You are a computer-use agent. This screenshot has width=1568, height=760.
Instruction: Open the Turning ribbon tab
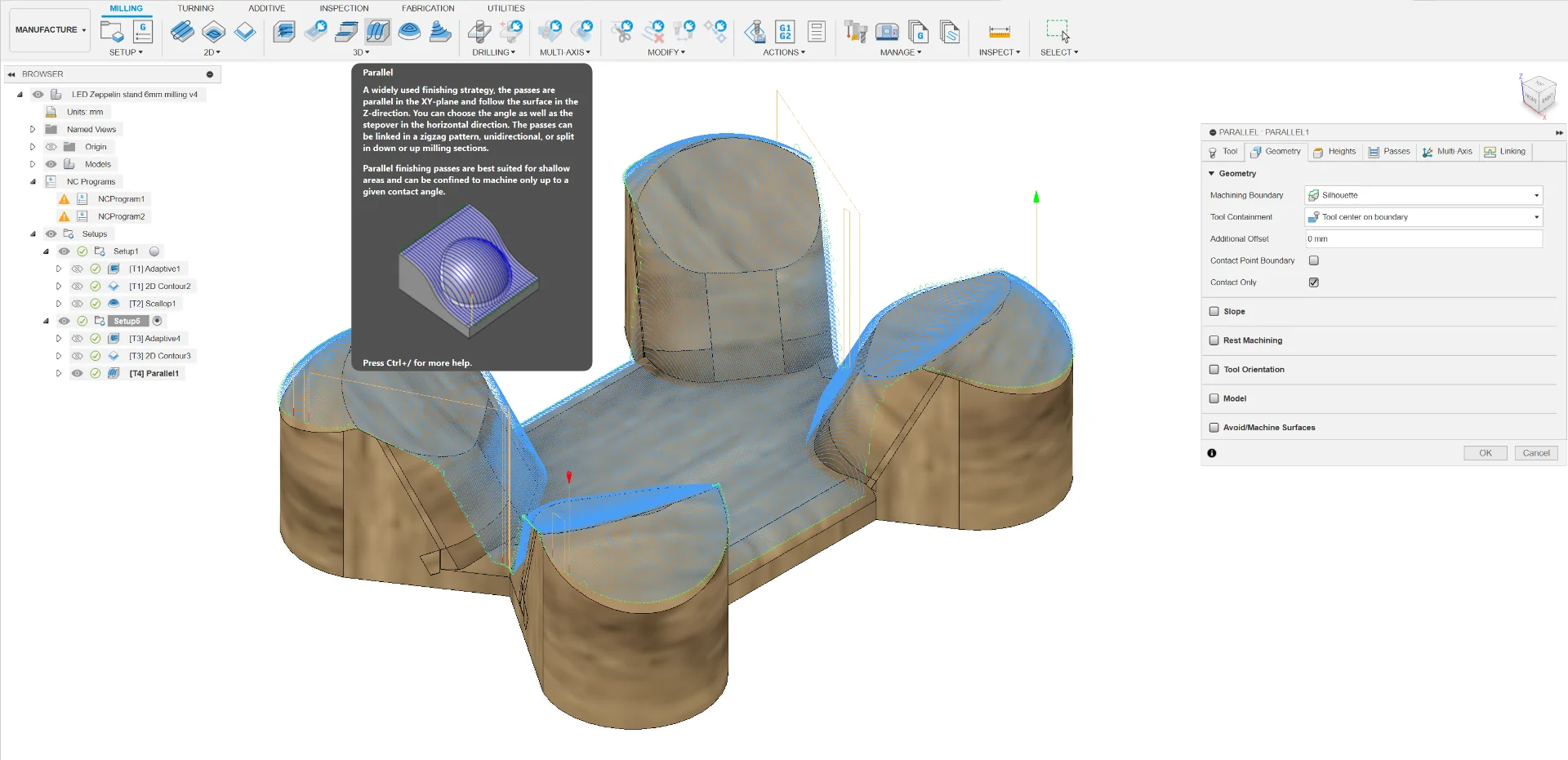[x=196, y=8]
